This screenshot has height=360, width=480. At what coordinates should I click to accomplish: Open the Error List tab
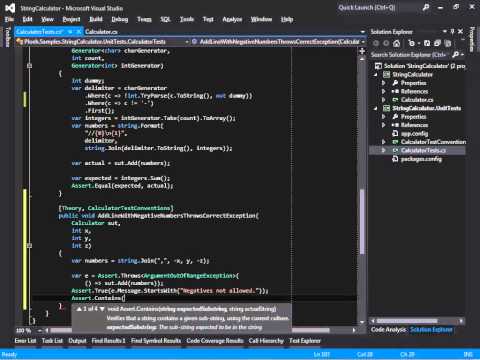(25, 341)
